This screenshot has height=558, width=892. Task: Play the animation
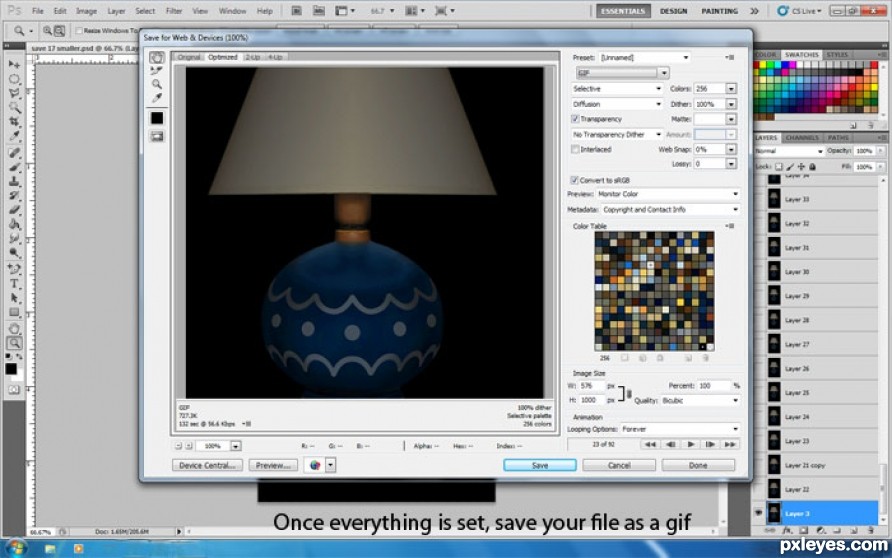coord(691,444)
